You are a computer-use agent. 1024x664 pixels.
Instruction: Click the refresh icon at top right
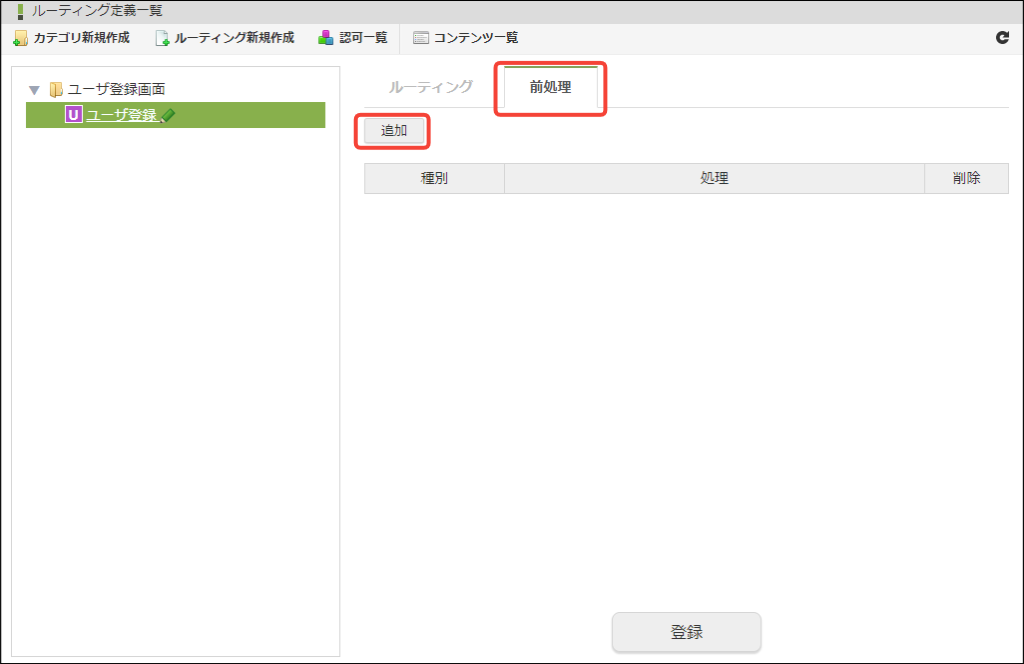coord(1002,37)
